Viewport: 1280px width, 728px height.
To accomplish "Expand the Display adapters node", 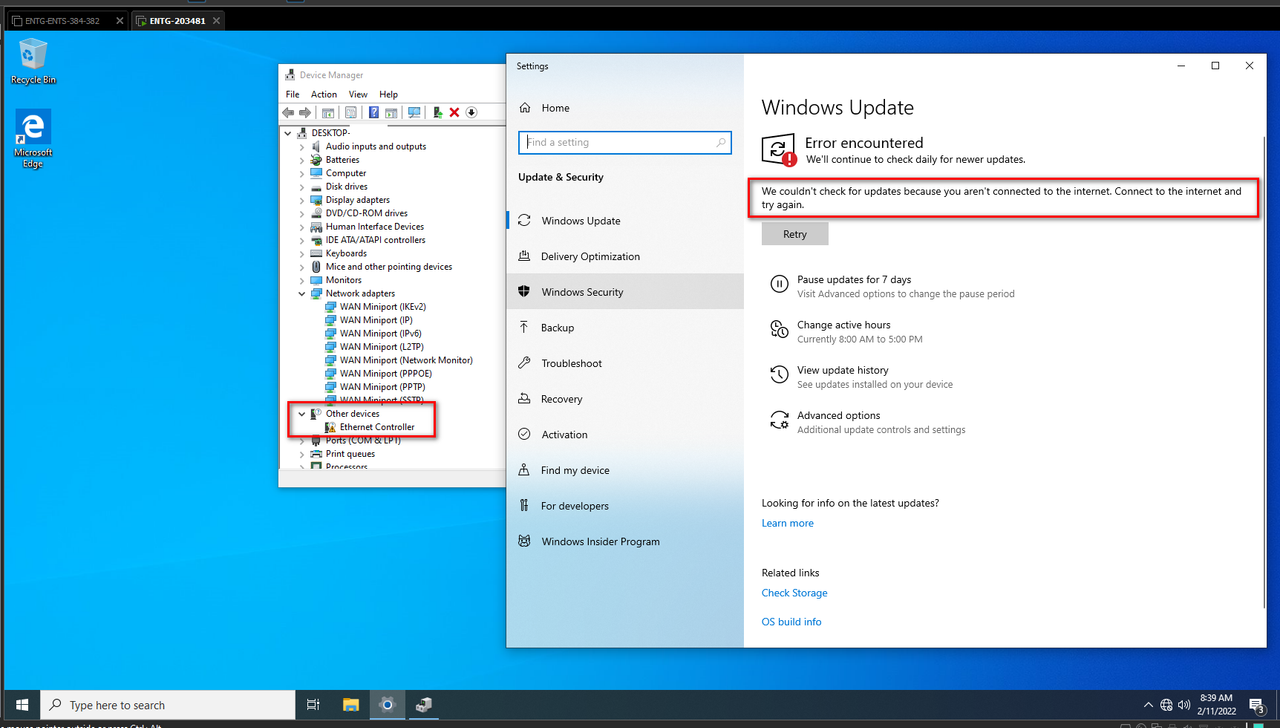I will 302,200.
